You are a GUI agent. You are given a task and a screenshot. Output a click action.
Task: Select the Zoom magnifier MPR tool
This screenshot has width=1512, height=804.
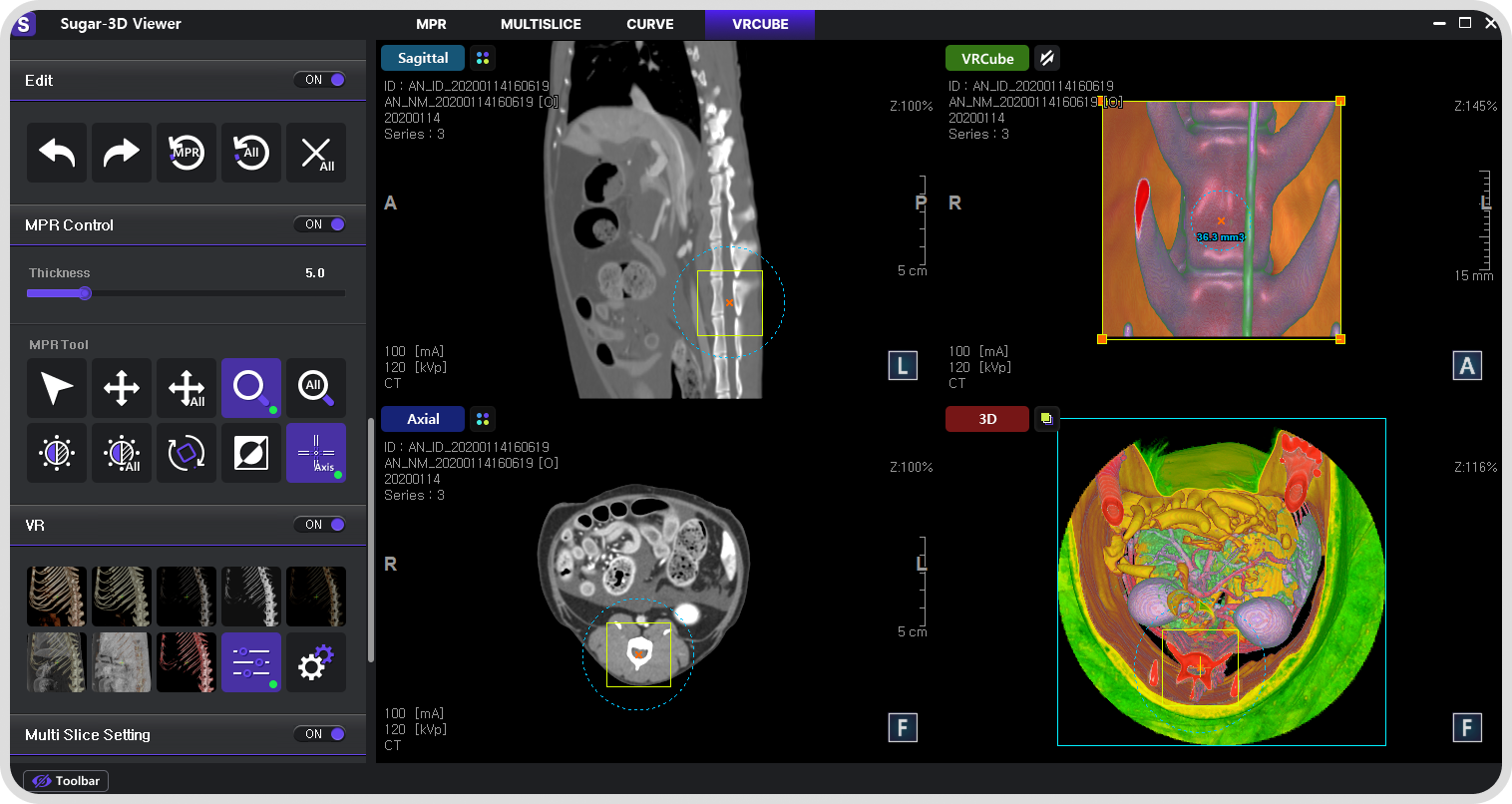tap(251, 388)
